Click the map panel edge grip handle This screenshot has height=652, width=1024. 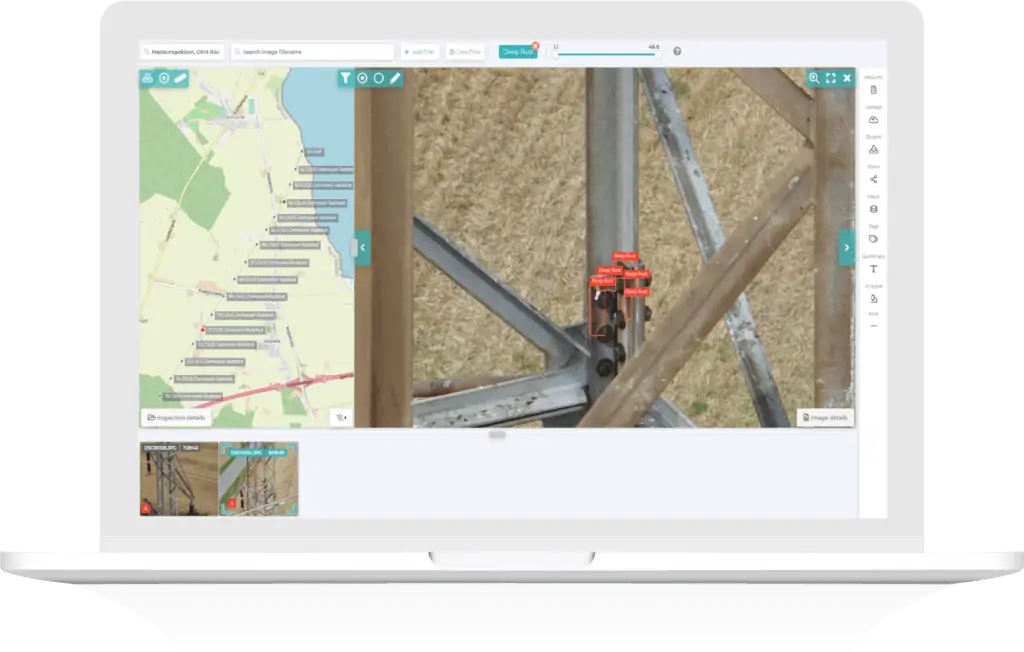tap(353, 248)
